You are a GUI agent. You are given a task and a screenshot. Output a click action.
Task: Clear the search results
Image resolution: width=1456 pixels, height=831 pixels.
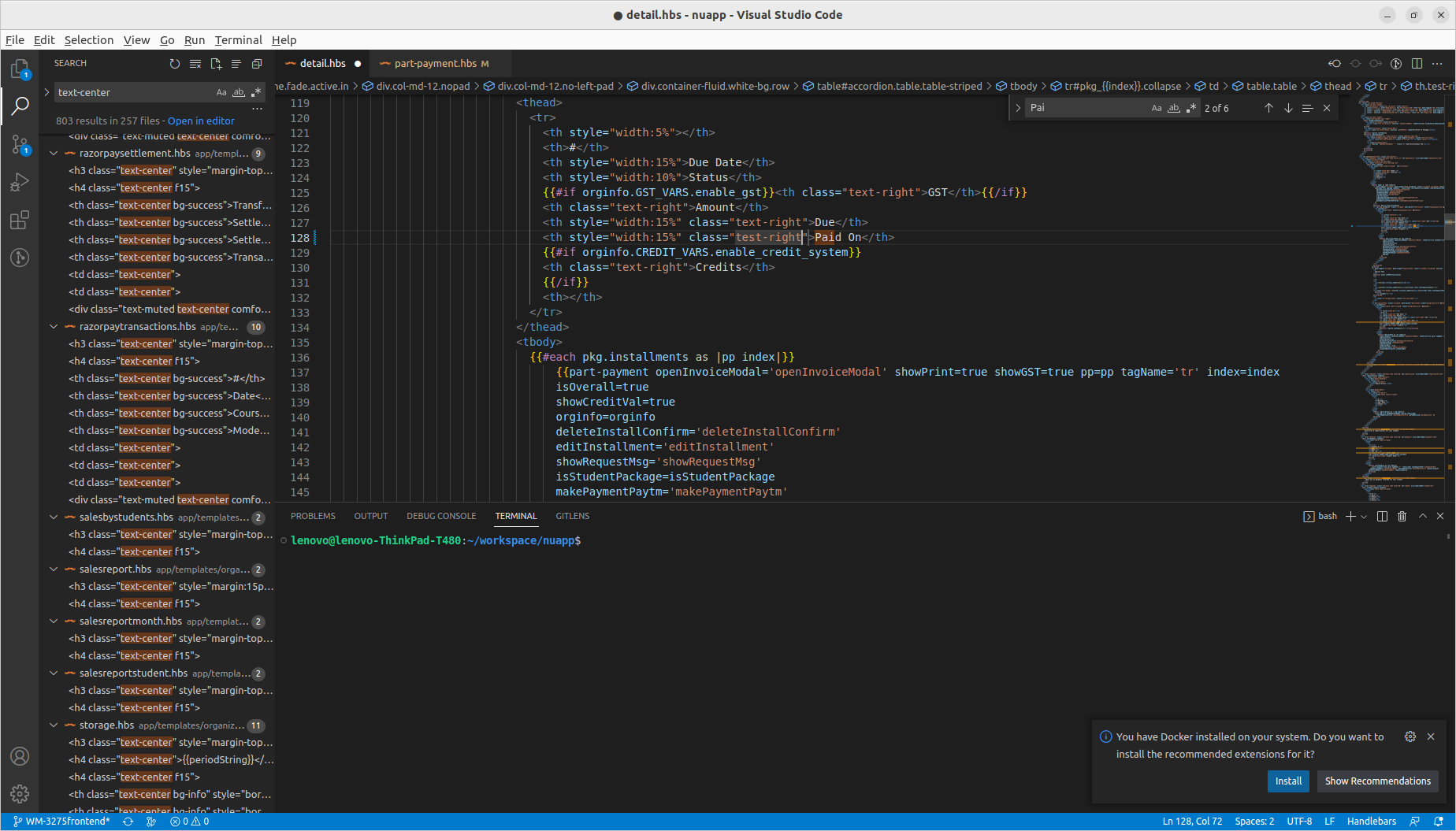195,64
